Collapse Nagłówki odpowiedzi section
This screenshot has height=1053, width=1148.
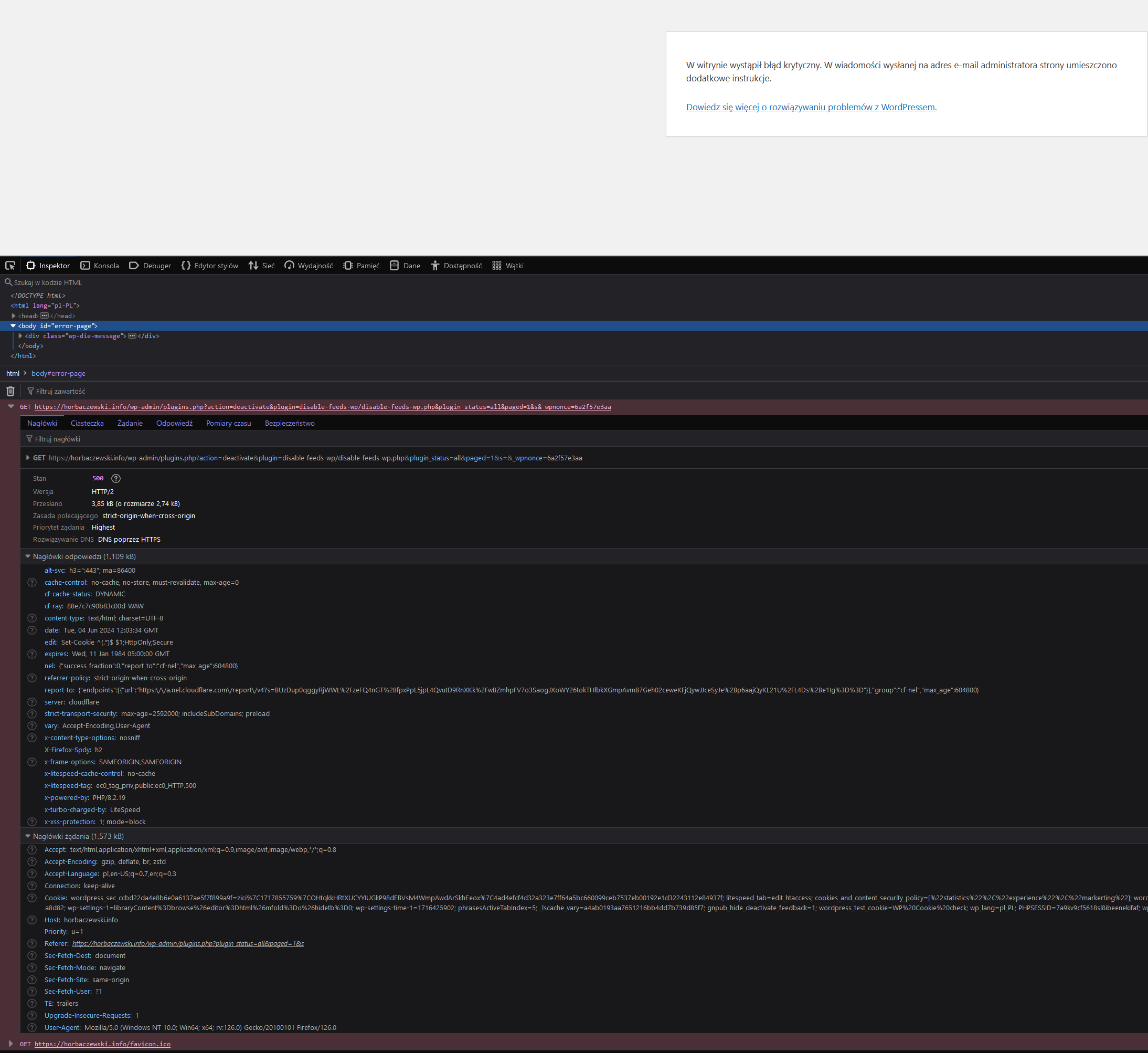click(28, 557)
